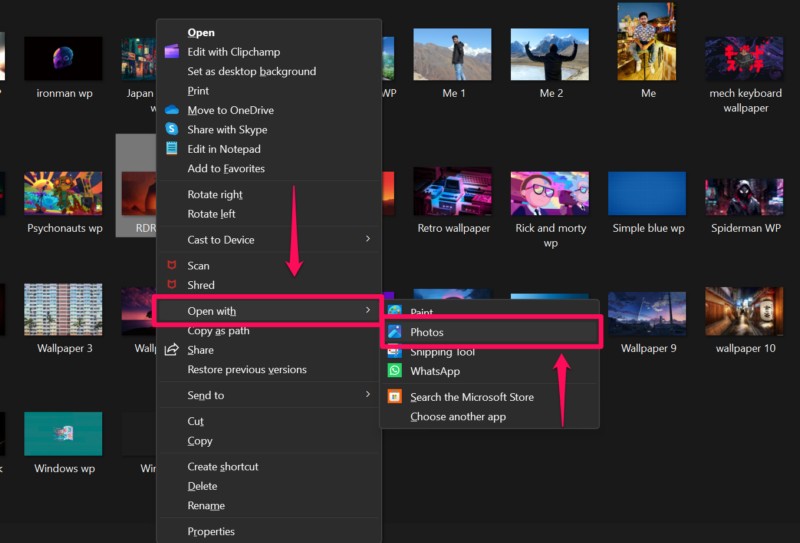Click the Microsoft Store icon

[395, 397]
